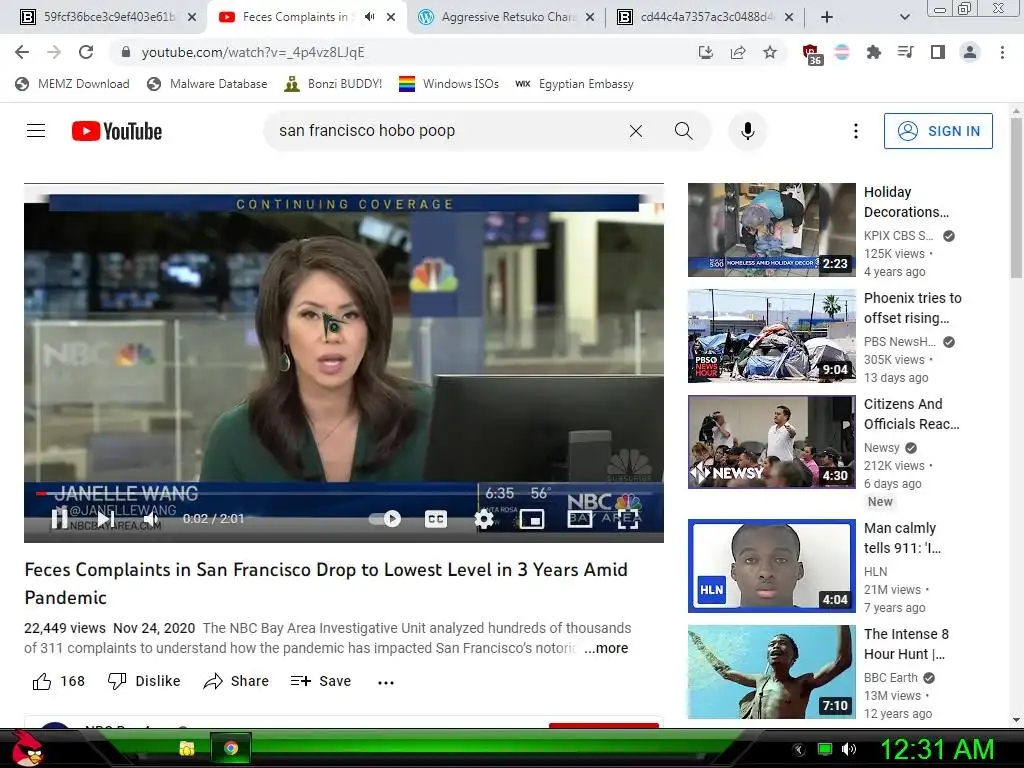Viewport: 1024px width, 768px height.
Task: Open the Malware Database bookmark
Action: coord(208,84)
